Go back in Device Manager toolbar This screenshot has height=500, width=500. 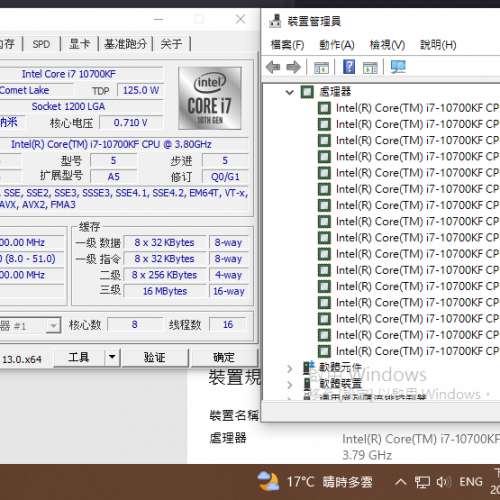coord(273,67)
